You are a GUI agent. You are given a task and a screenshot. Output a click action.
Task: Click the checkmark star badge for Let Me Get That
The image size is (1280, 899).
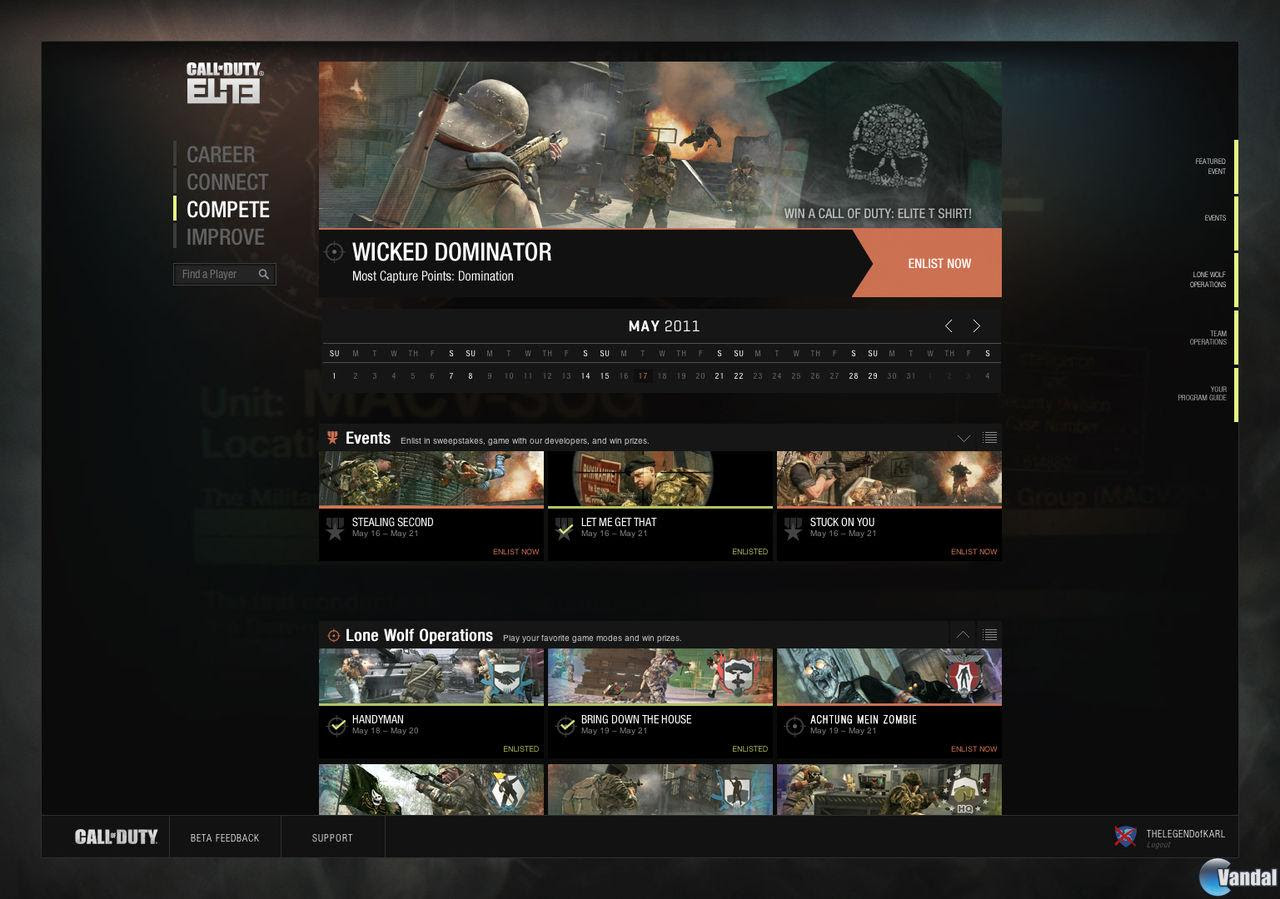pos(564,529)
